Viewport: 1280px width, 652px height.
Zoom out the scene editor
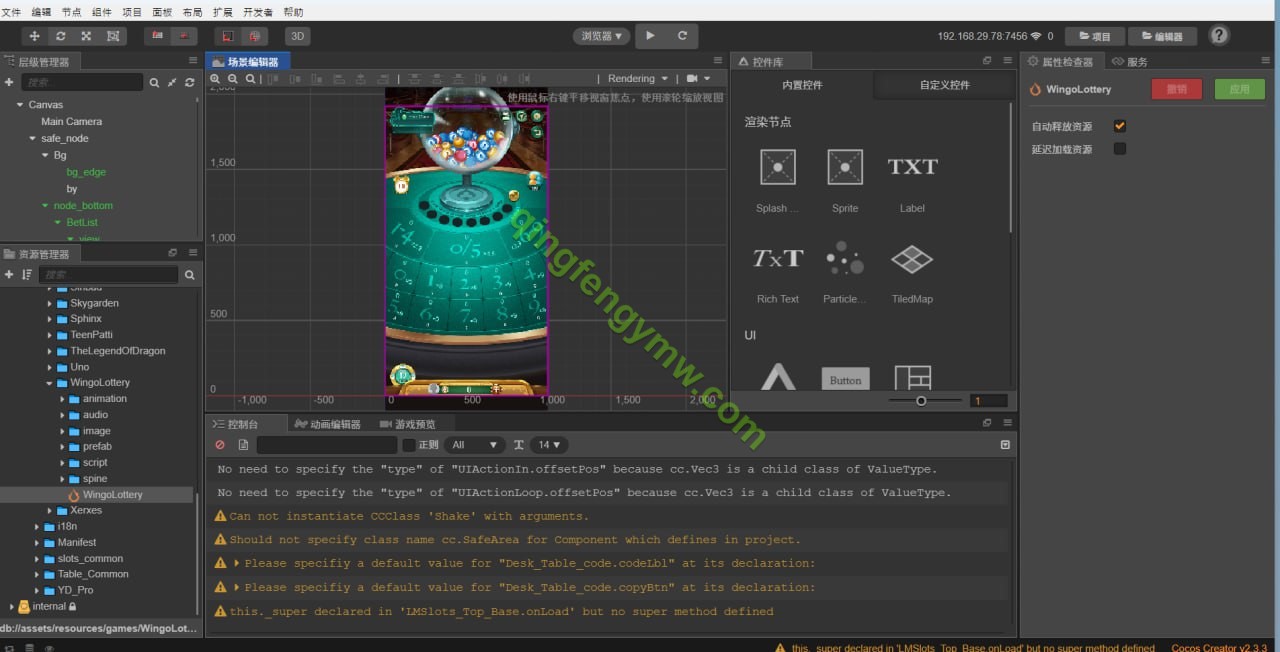(x=233, y=79)
